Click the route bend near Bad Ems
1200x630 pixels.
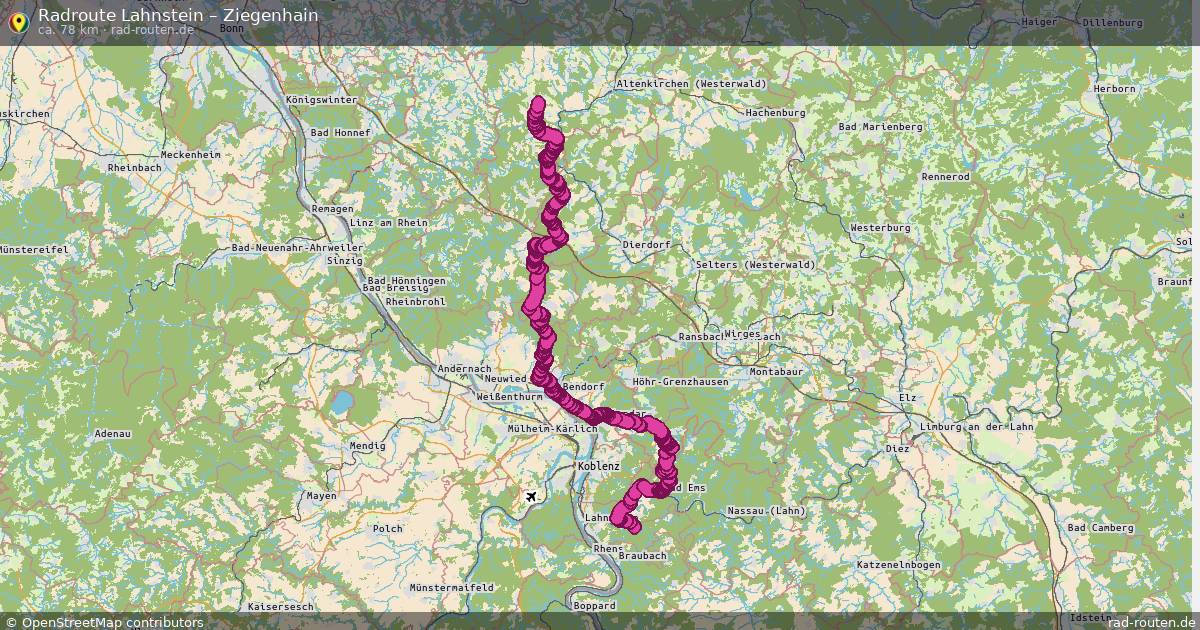point(668,478)
